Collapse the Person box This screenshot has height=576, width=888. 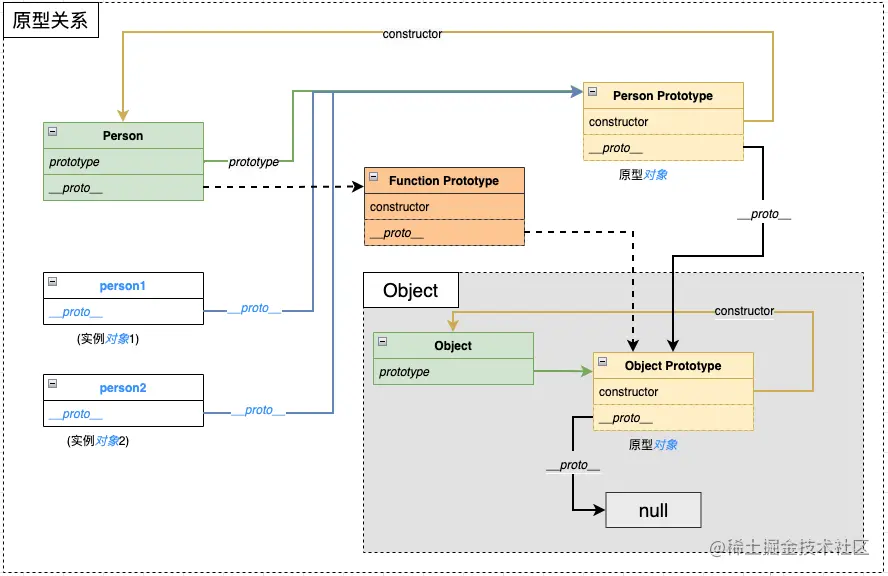pyautogui.click(x=53, y=131)
